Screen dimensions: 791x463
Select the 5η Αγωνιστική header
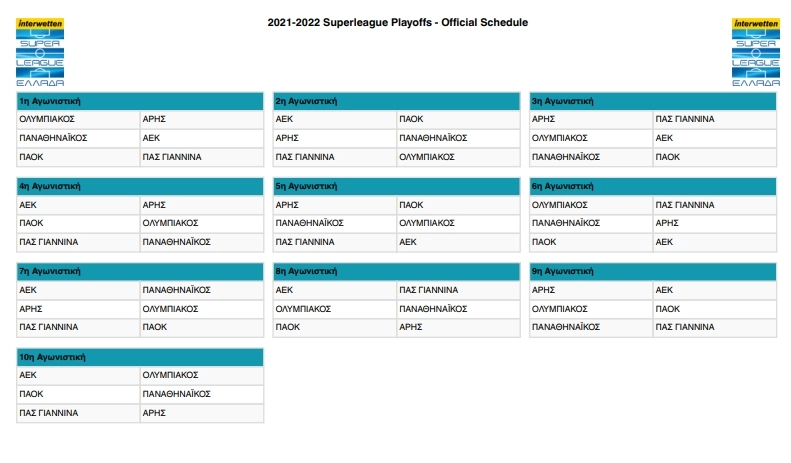(397, 186)
